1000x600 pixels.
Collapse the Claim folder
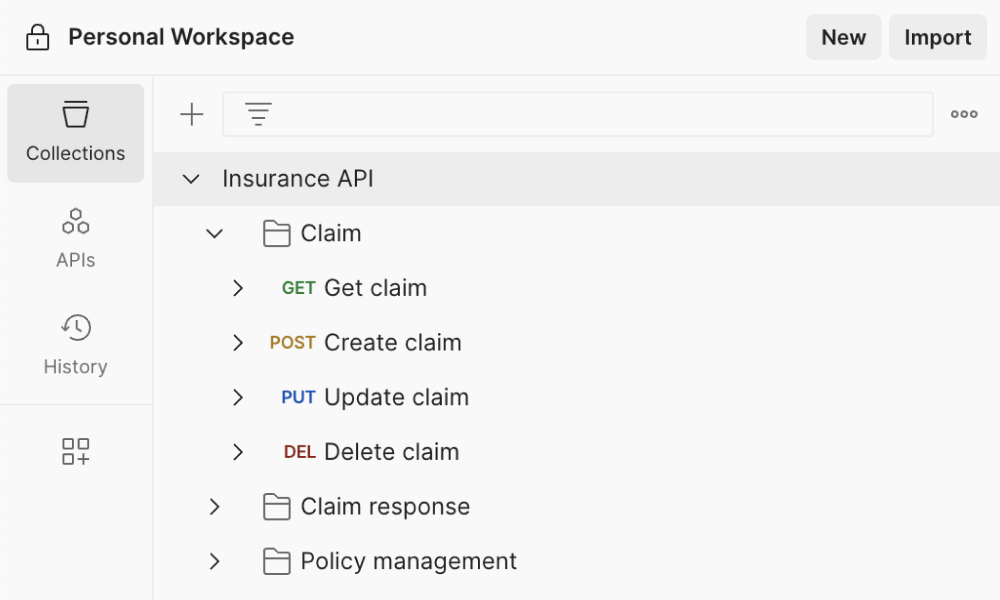(214, 232)
